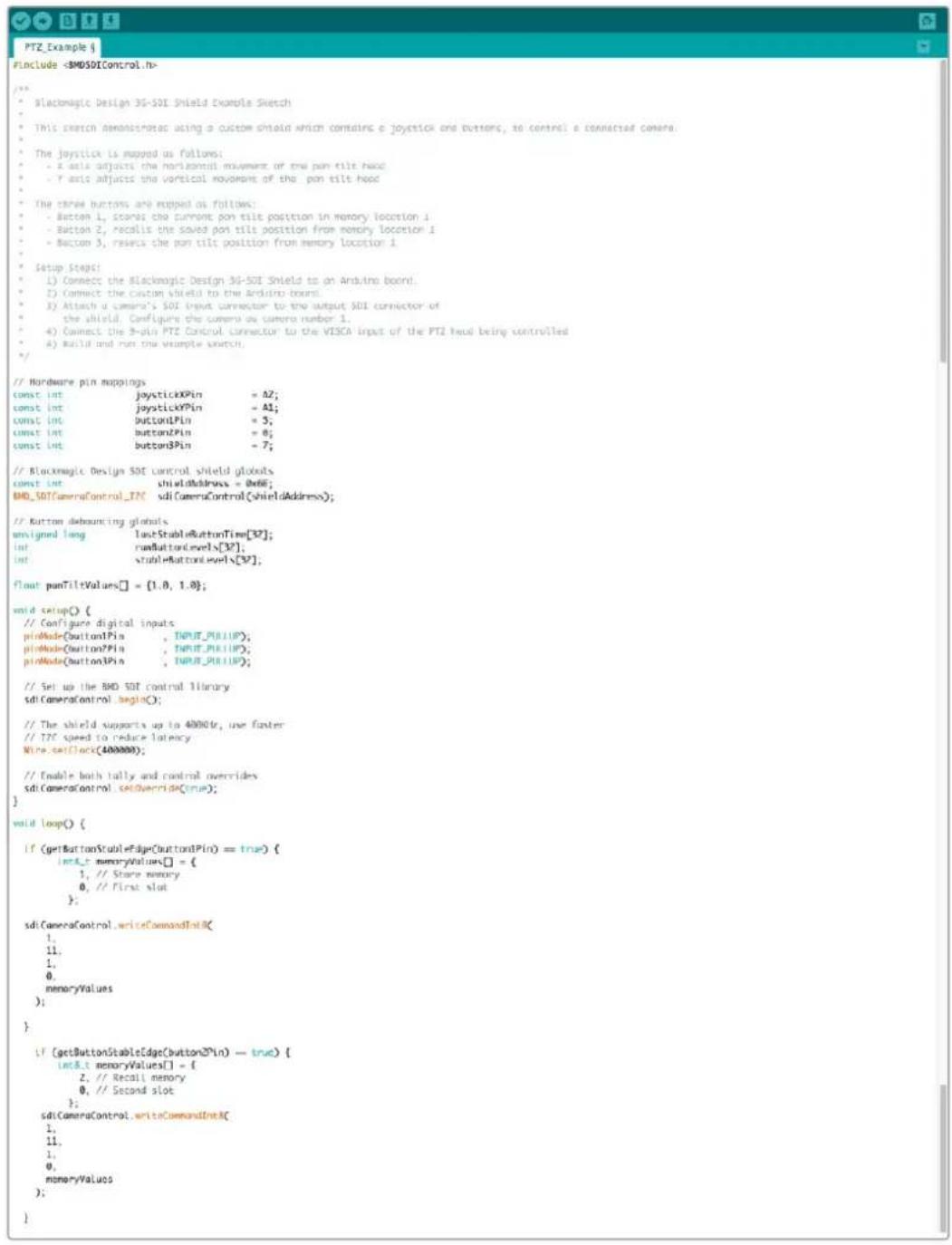The image size is (952, 1245).
Task: Click the '#include <BMDSDIControl.h>' line
Action: pyautogui.click(x=85, y=65)
